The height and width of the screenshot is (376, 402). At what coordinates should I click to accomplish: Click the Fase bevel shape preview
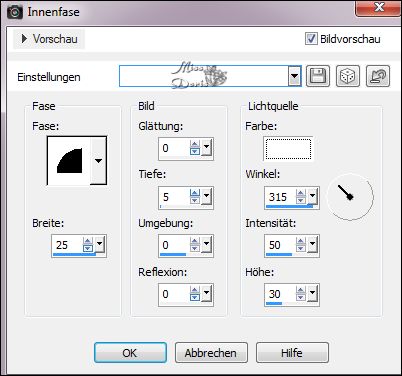point(69,161)
